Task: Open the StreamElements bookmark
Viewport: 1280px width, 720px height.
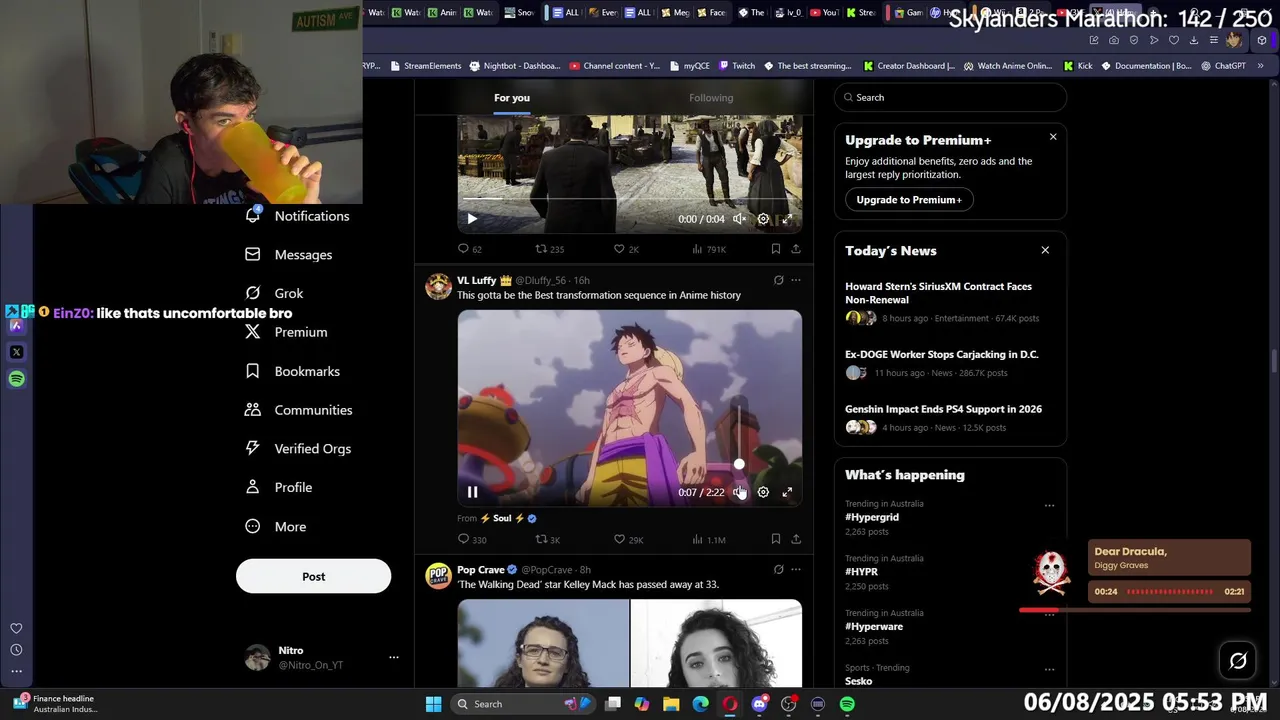Action: pyautogui.click(x=424, y=66)
